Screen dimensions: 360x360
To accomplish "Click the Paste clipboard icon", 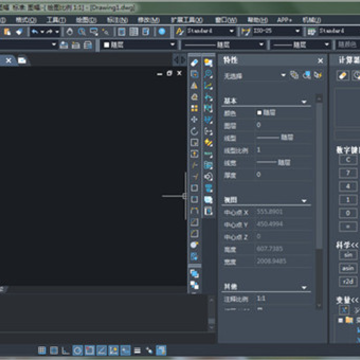I will 7,32.
